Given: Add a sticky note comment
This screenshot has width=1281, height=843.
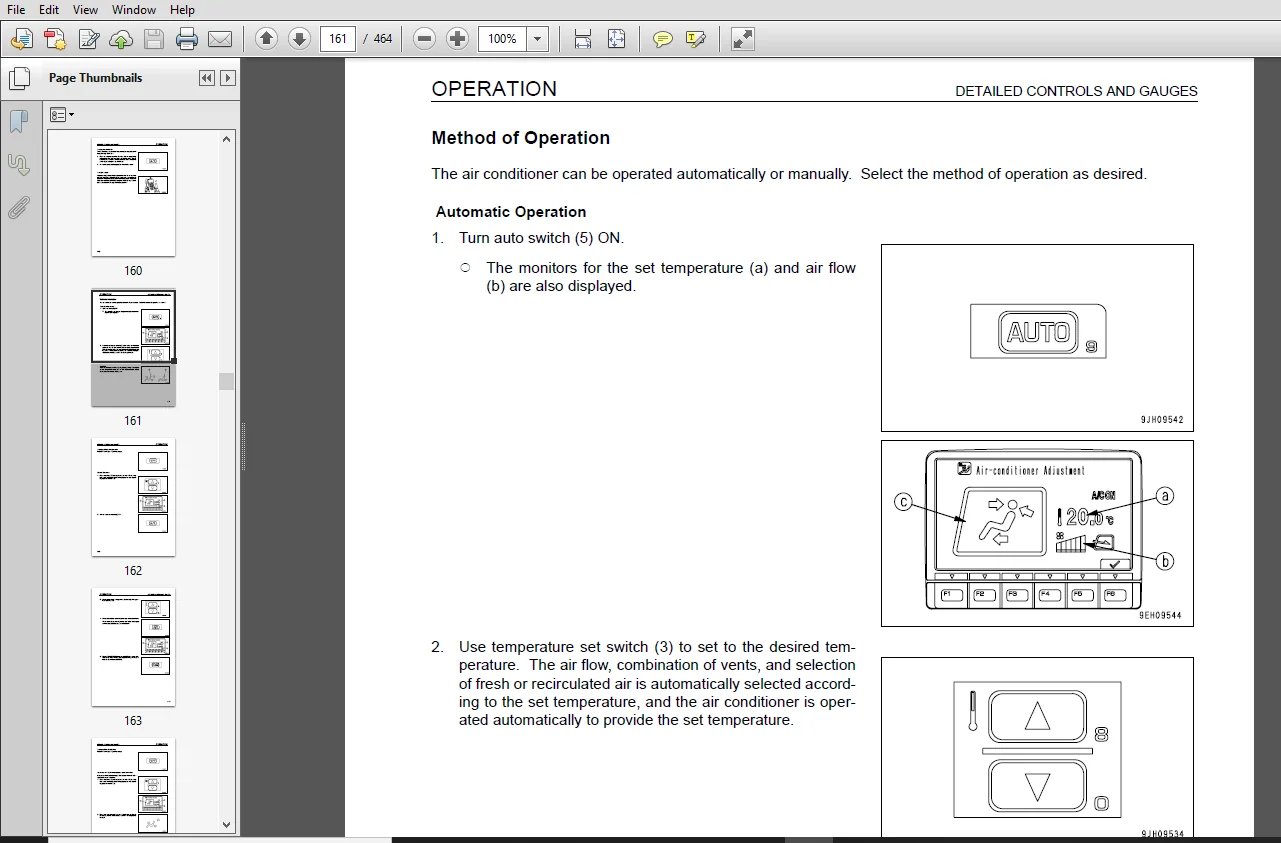Looking at the screenshot, I should click(662, 39).
